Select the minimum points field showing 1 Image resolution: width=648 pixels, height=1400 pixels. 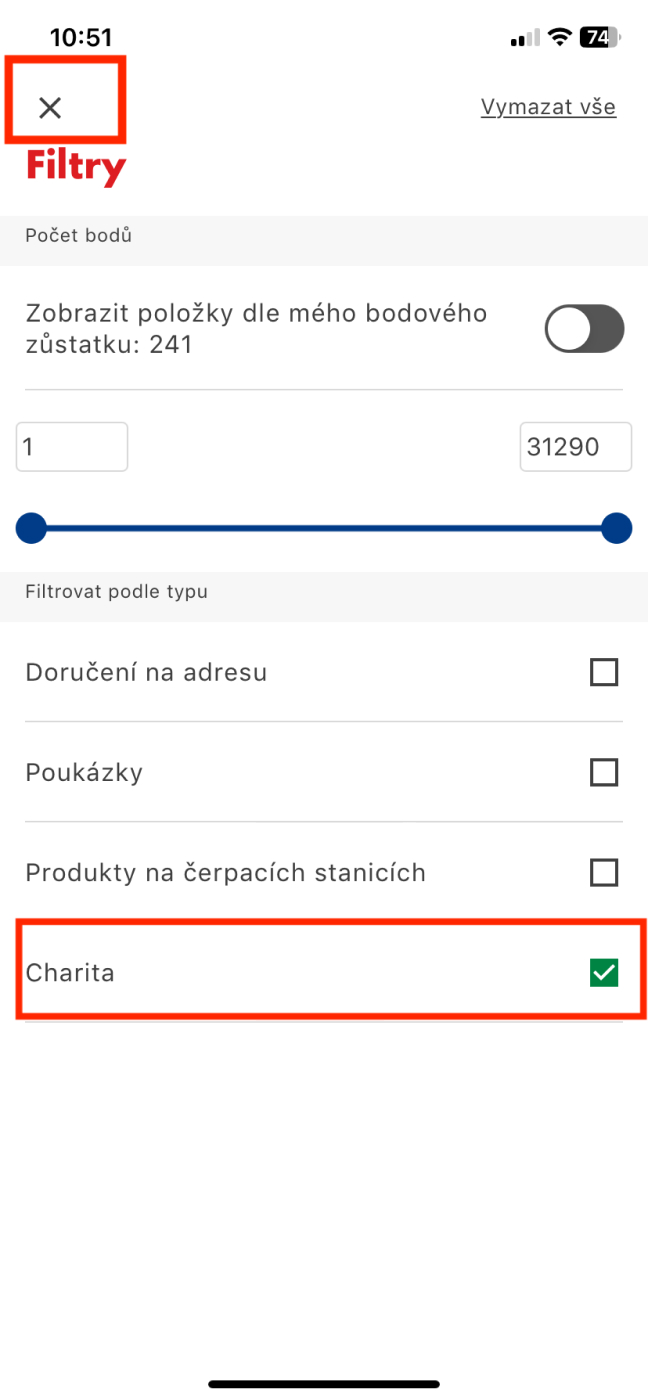72,446
